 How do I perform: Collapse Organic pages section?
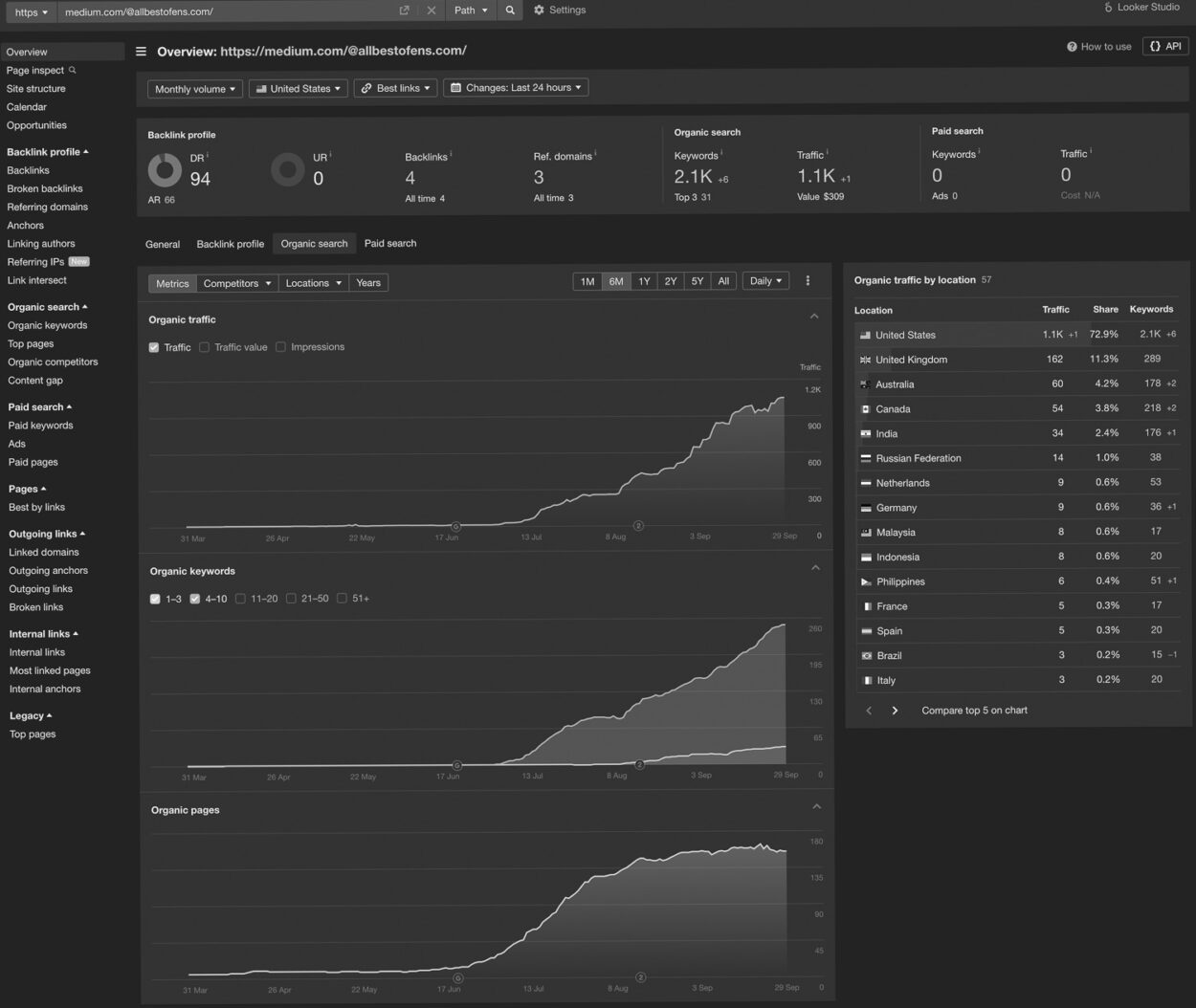coord(816,807)
